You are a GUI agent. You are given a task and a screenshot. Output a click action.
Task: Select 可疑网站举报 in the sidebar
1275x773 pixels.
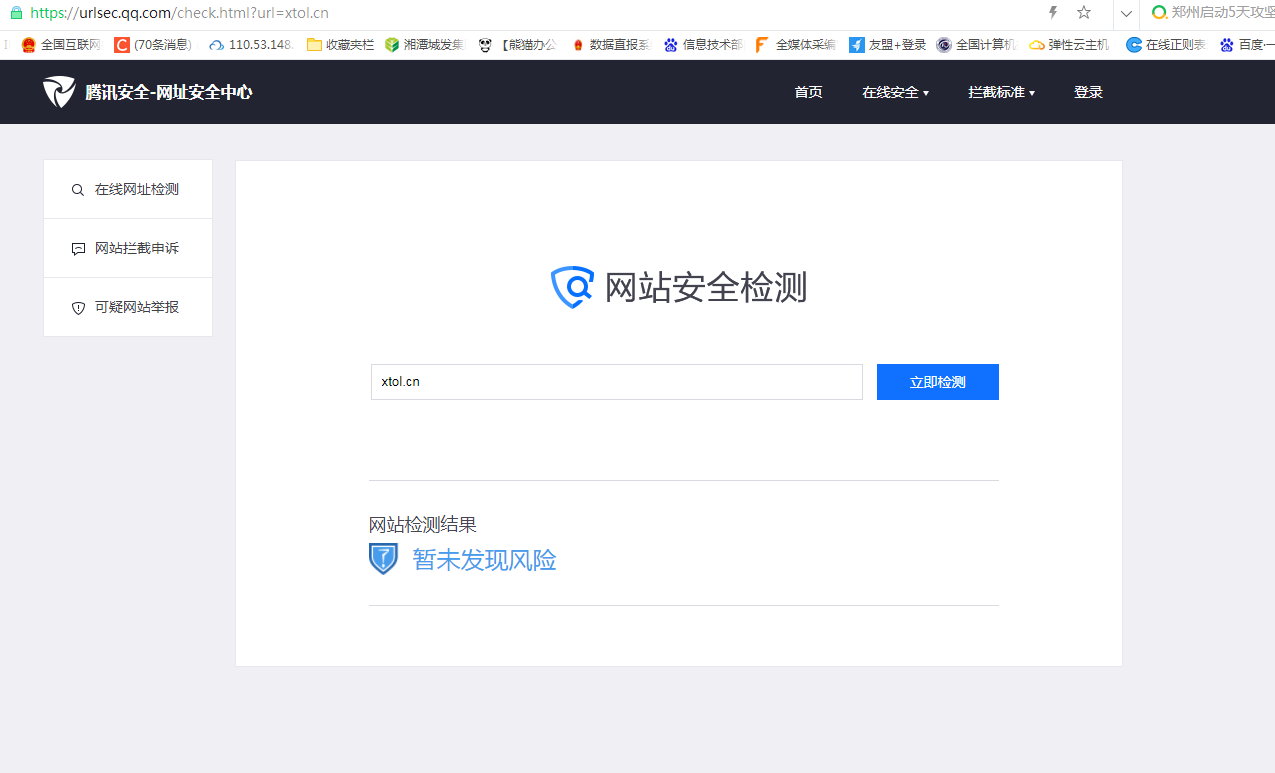pyautogui.click(x=128, y=307)
